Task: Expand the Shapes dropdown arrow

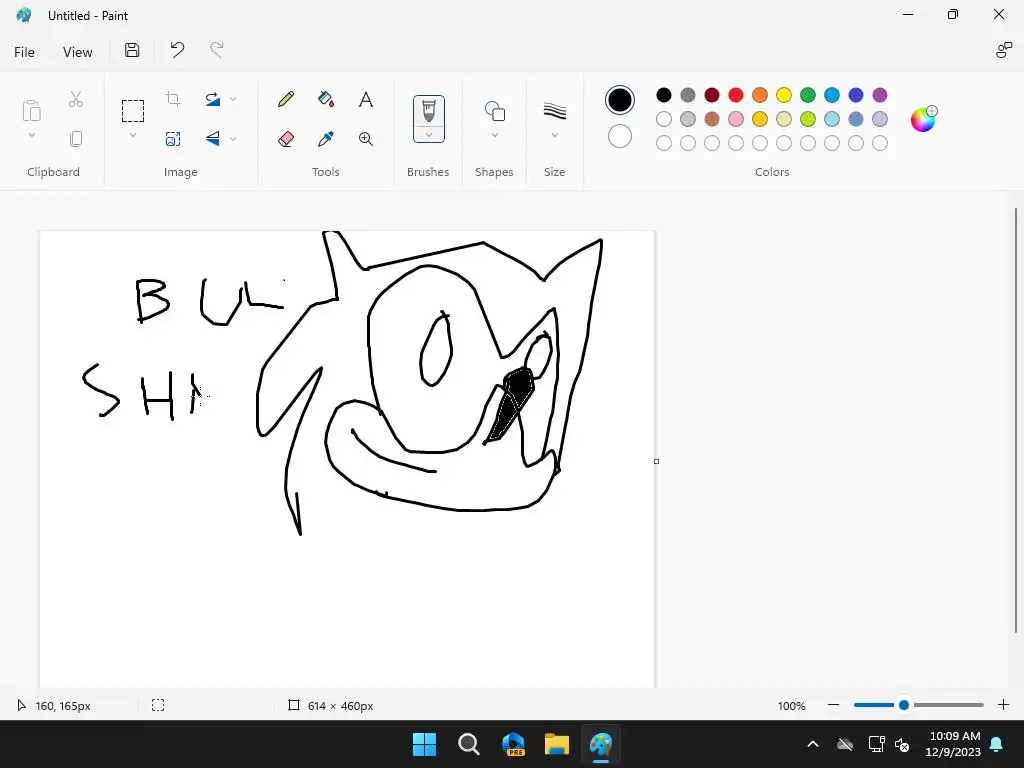Action: click(494, 135)
